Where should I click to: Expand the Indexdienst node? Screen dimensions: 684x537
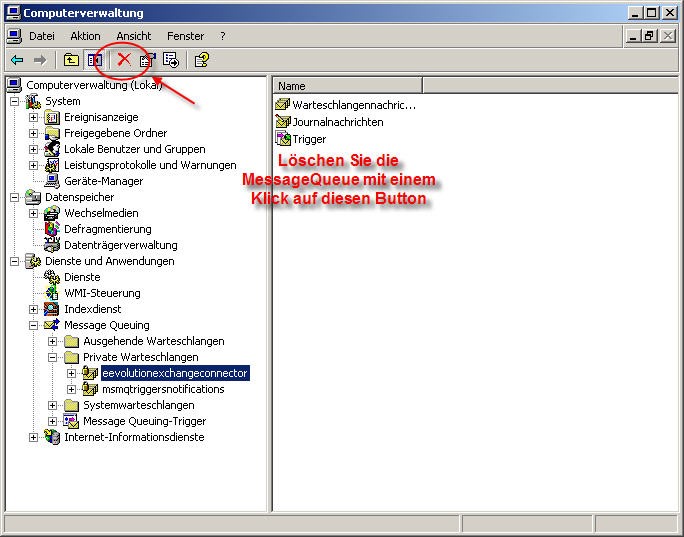tap(33, 309)
